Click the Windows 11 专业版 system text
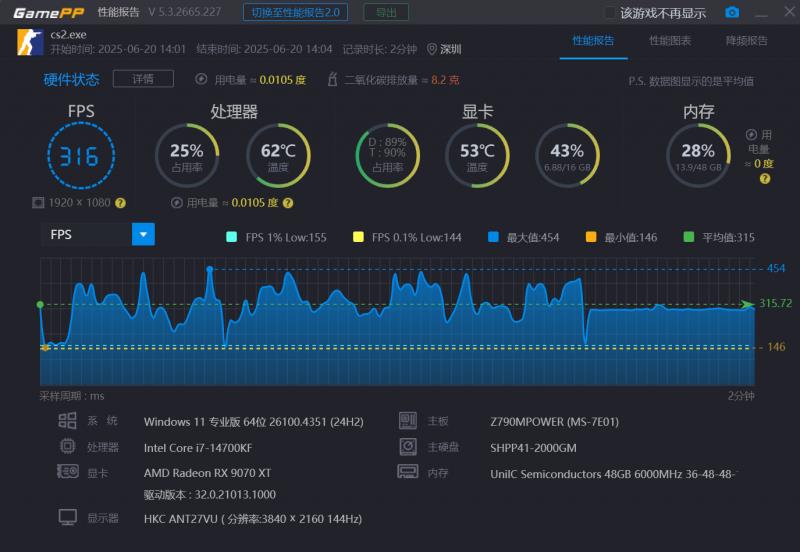Image resolution: width=800 pixels, height=552 pixels. pyautogui.click(x=254, y=422)
